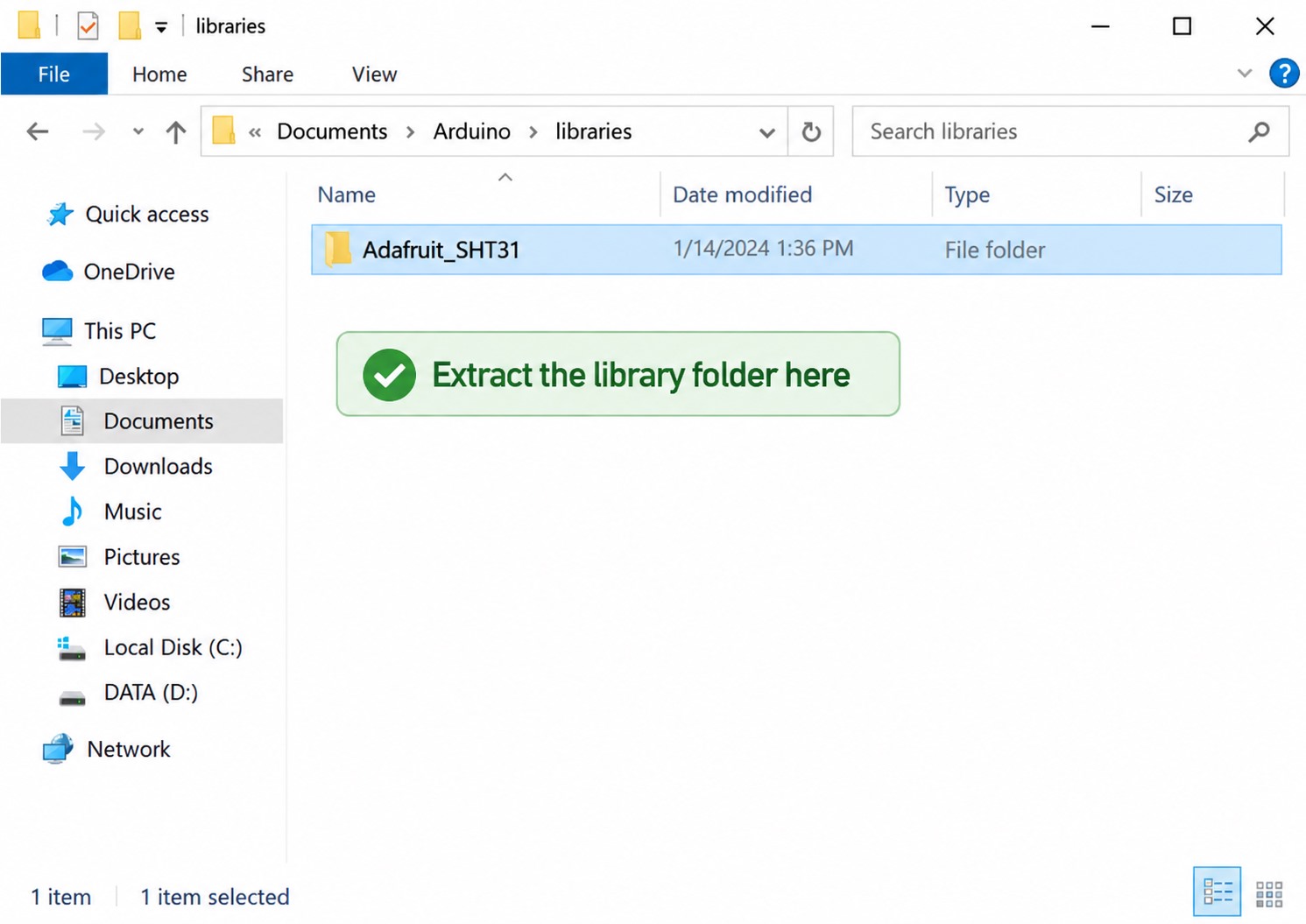This screenshot has width=1306, height=924.
Task: Click the Adafruit_SHT31 folder icon
Action: pyautogui.click(x=337, y=250)
